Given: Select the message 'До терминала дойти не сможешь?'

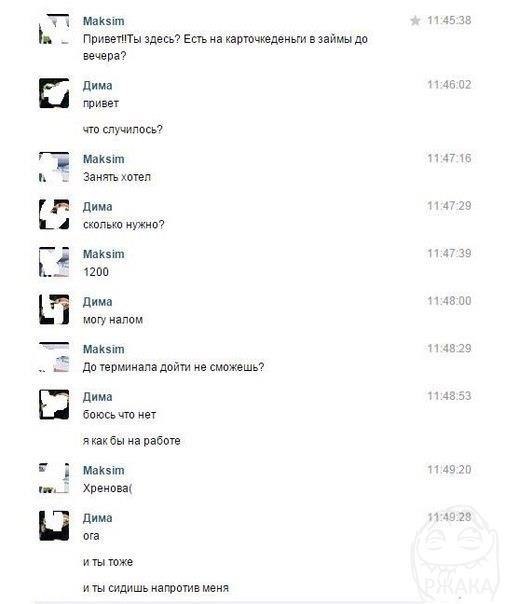Looking at the screenshot, I should (174, 367).
